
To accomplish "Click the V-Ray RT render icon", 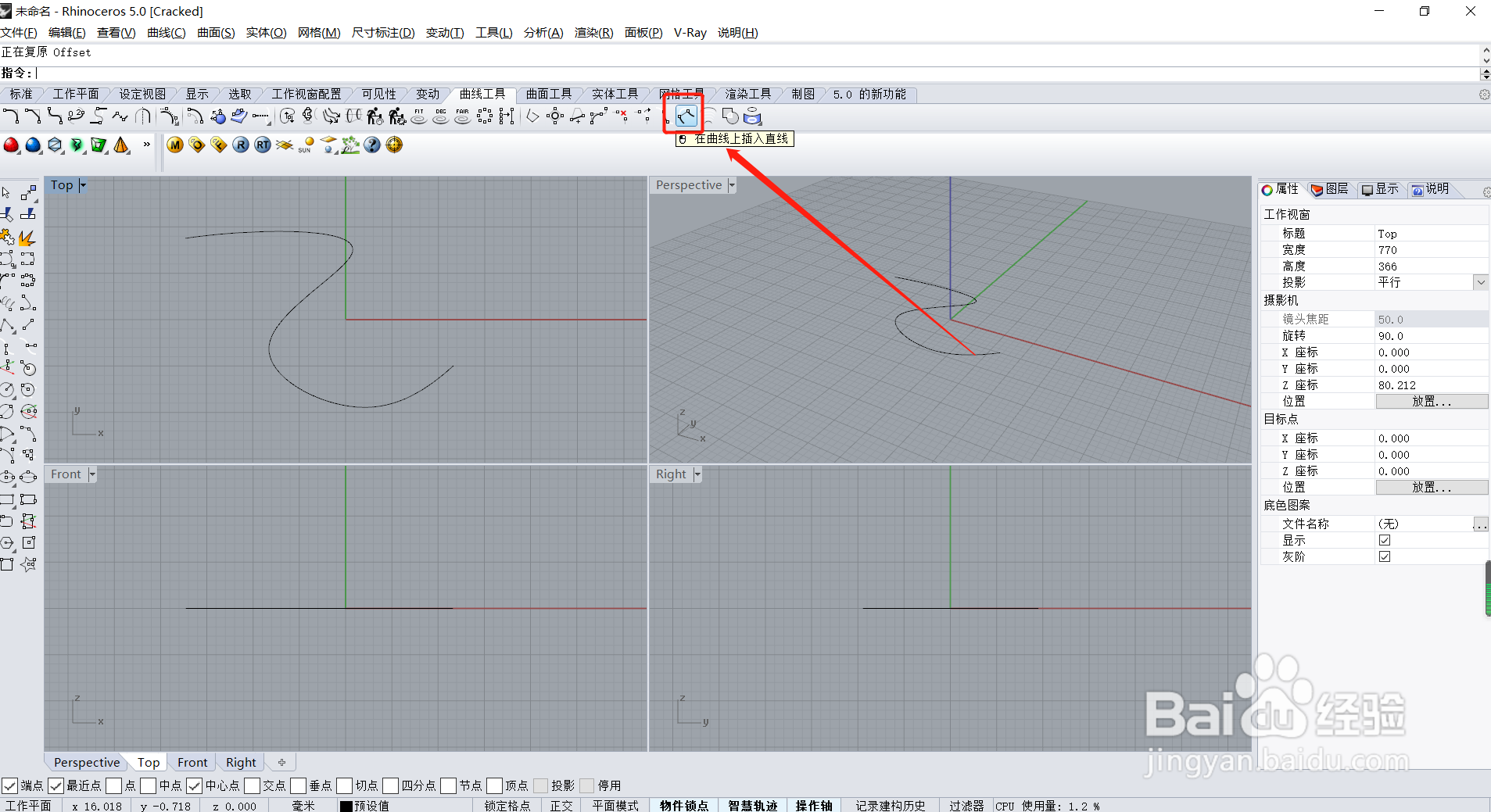I will click(x=263, y=145).
